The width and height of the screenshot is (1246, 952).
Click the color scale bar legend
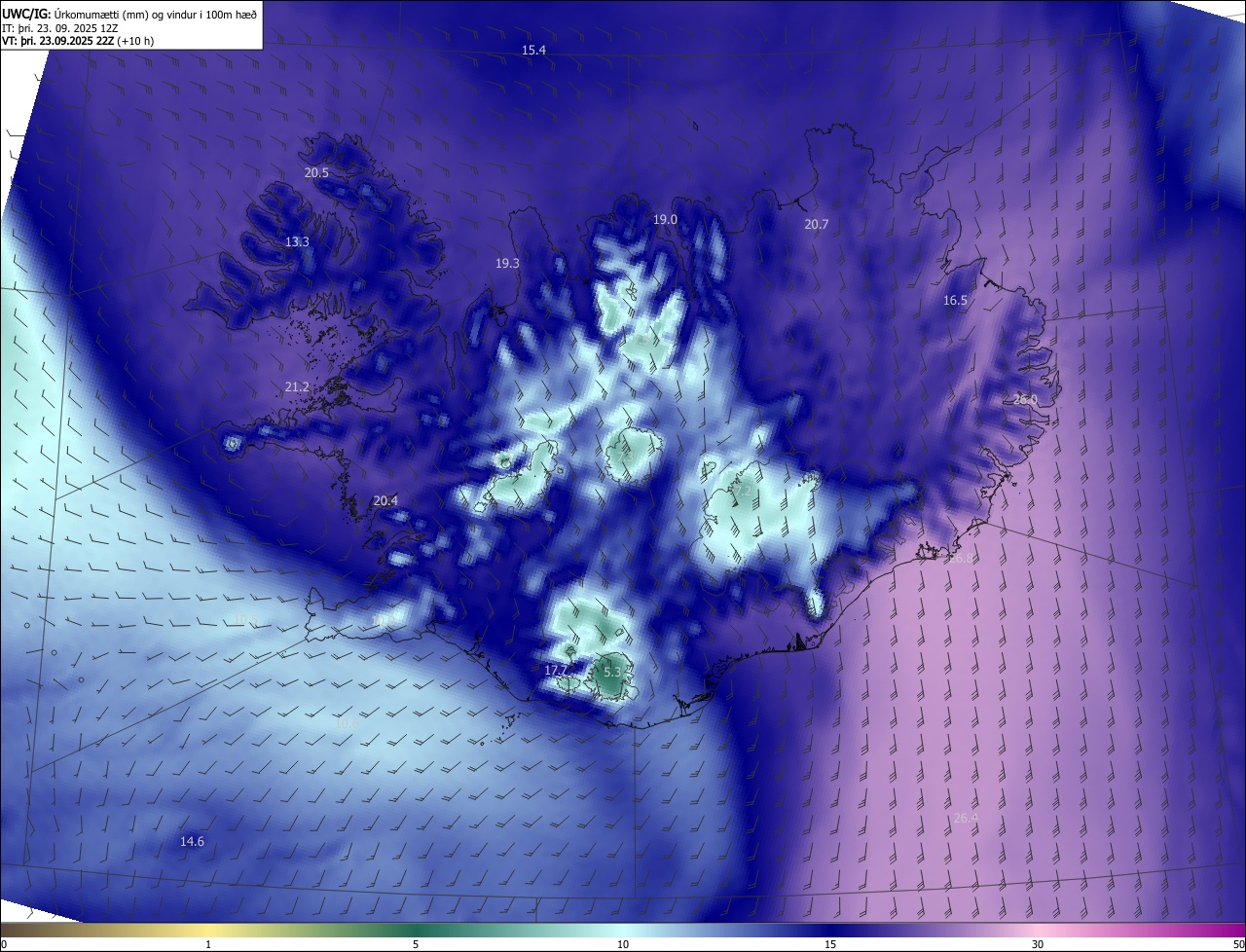623,930
